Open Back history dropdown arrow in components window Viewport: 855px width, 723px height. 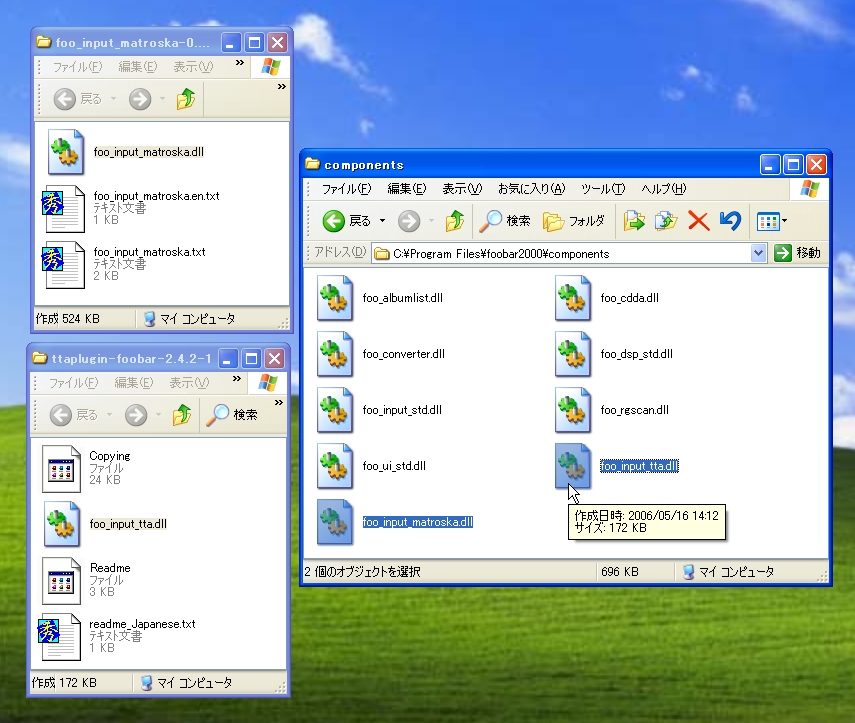[x=382, y=221]
